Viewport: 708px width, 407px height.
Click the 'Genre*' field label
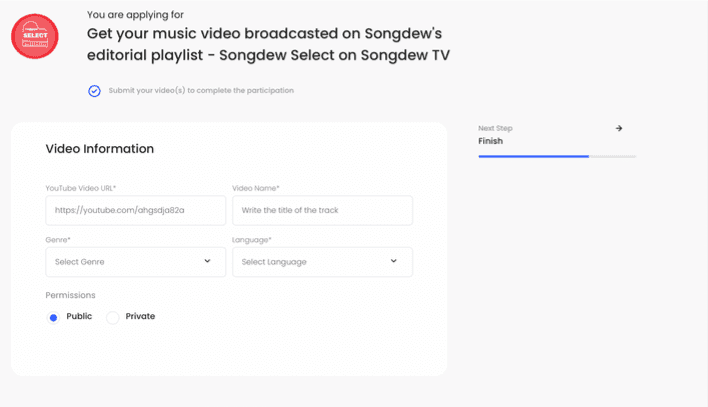(58, 240)
